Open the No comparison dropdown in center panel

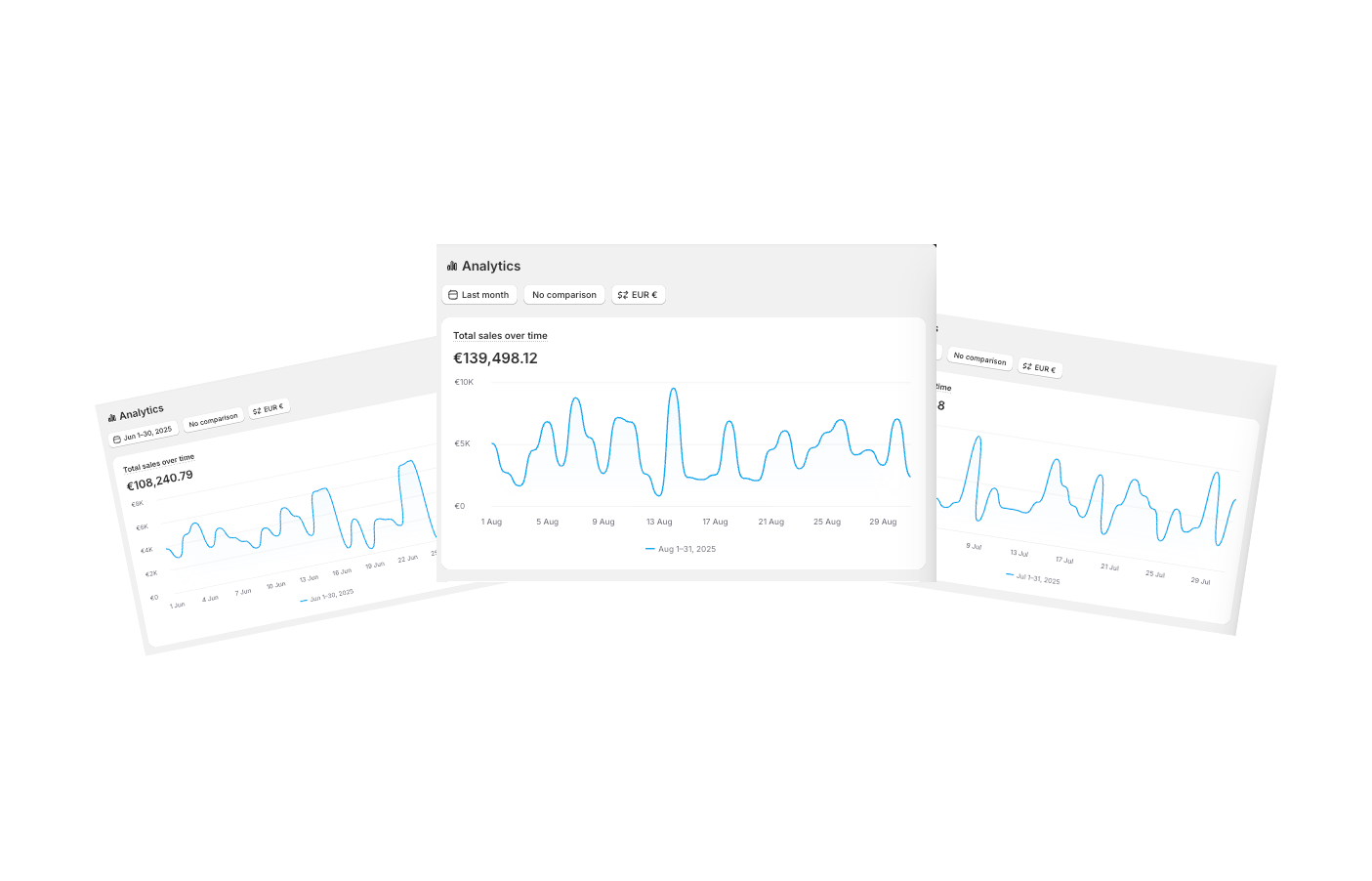click(564, 295)
